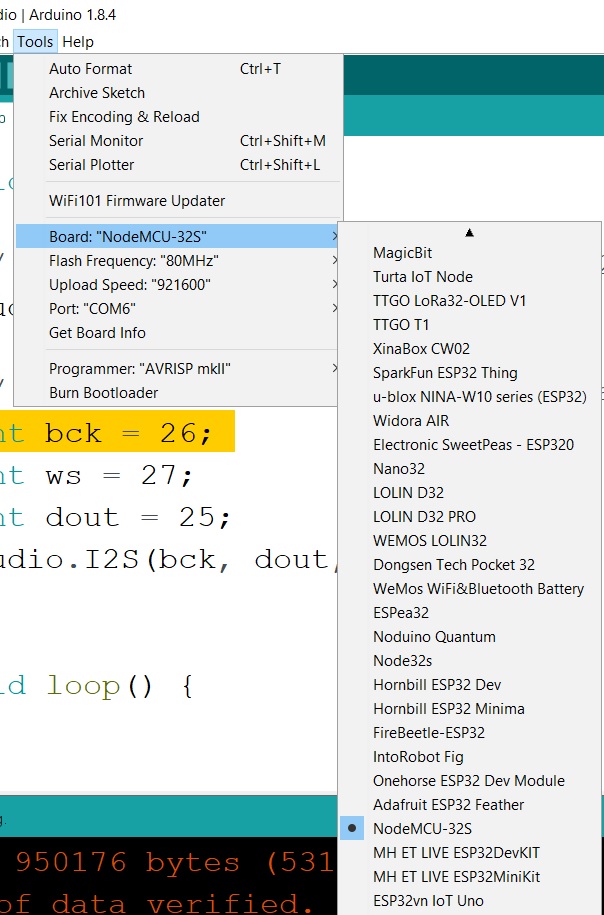Select Widora AIR board
The image size is (604, 915).
point(469,421)
